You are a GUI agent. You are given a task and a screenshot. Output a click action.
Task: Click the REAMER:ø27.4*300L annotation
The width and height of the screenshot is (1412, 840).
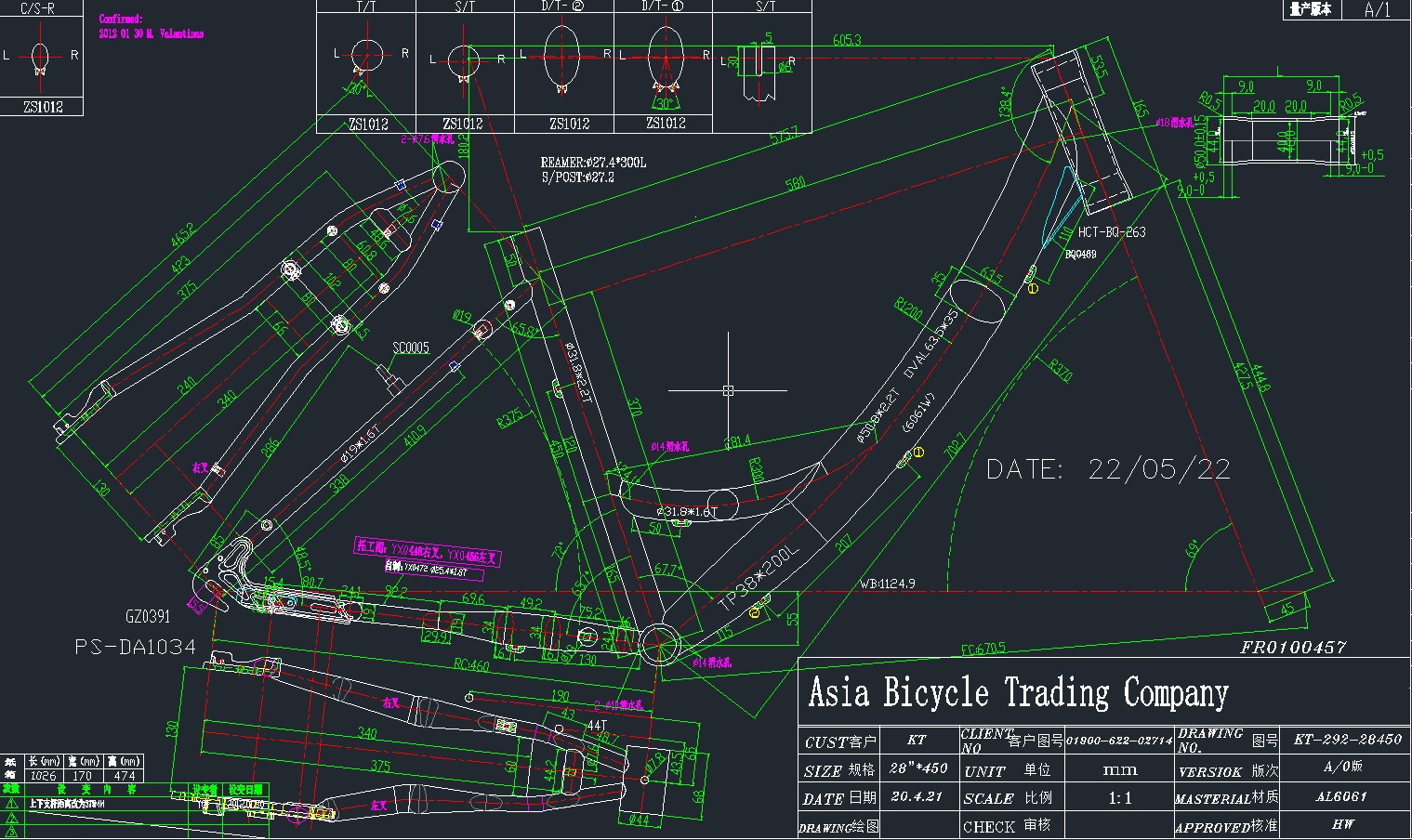coord(593,163)
